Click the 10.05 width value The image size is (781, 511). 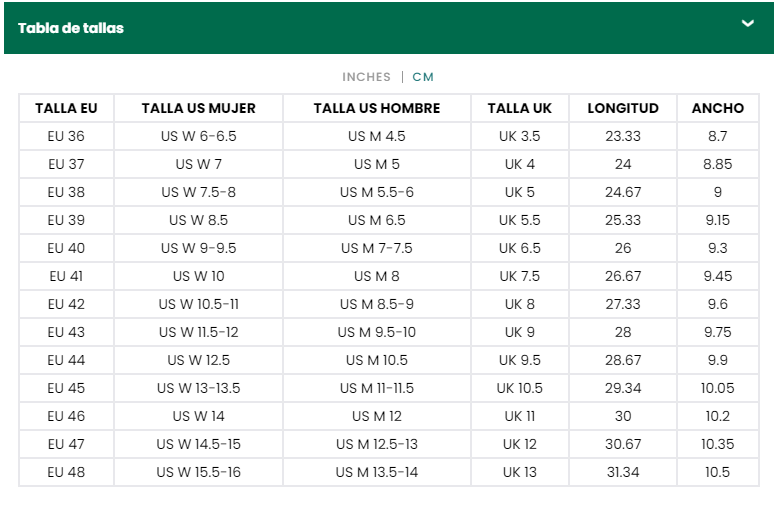click(x=717, y=388)
